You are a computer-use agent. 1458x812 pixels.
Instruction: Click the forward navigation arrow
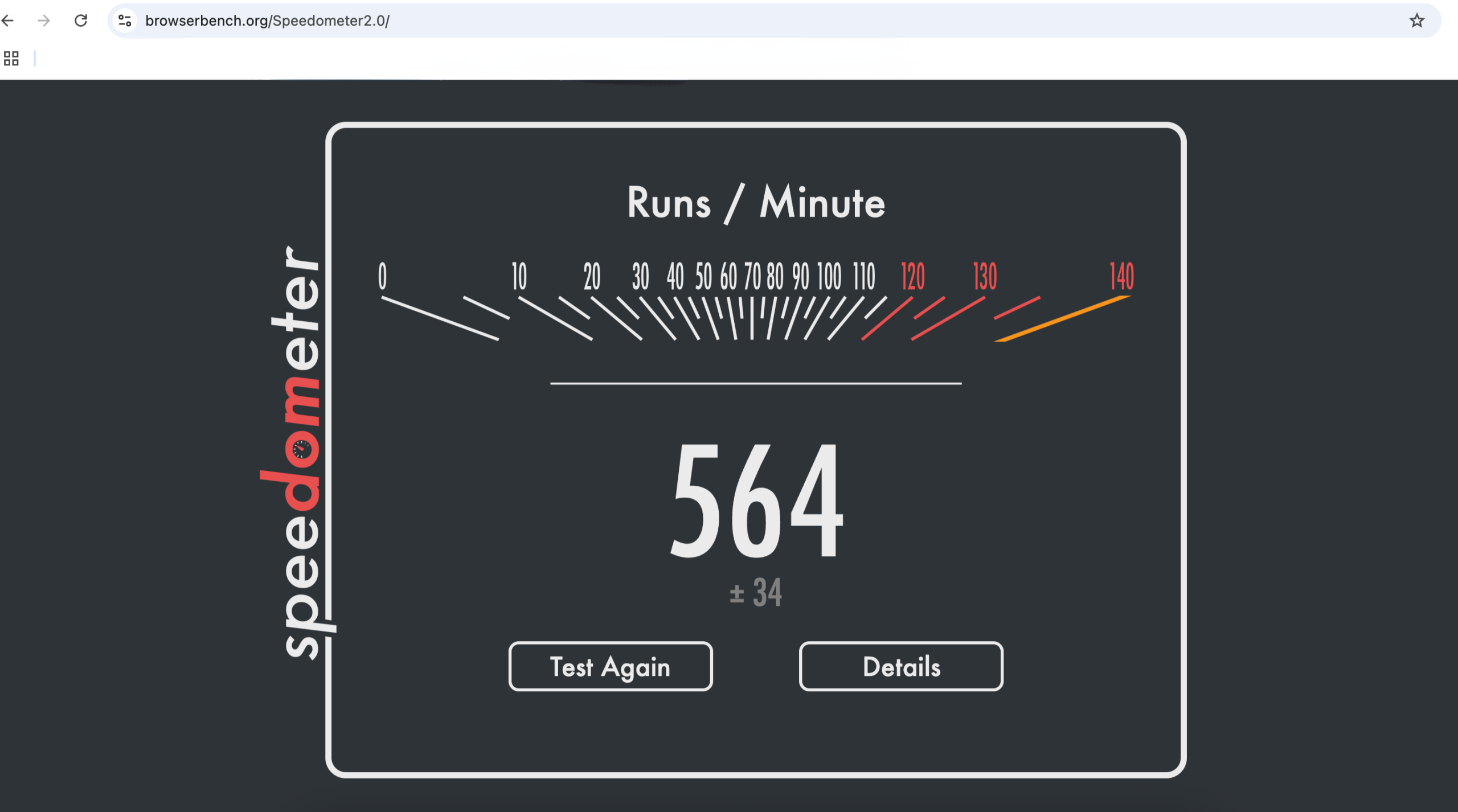click(x=44, y=21)
